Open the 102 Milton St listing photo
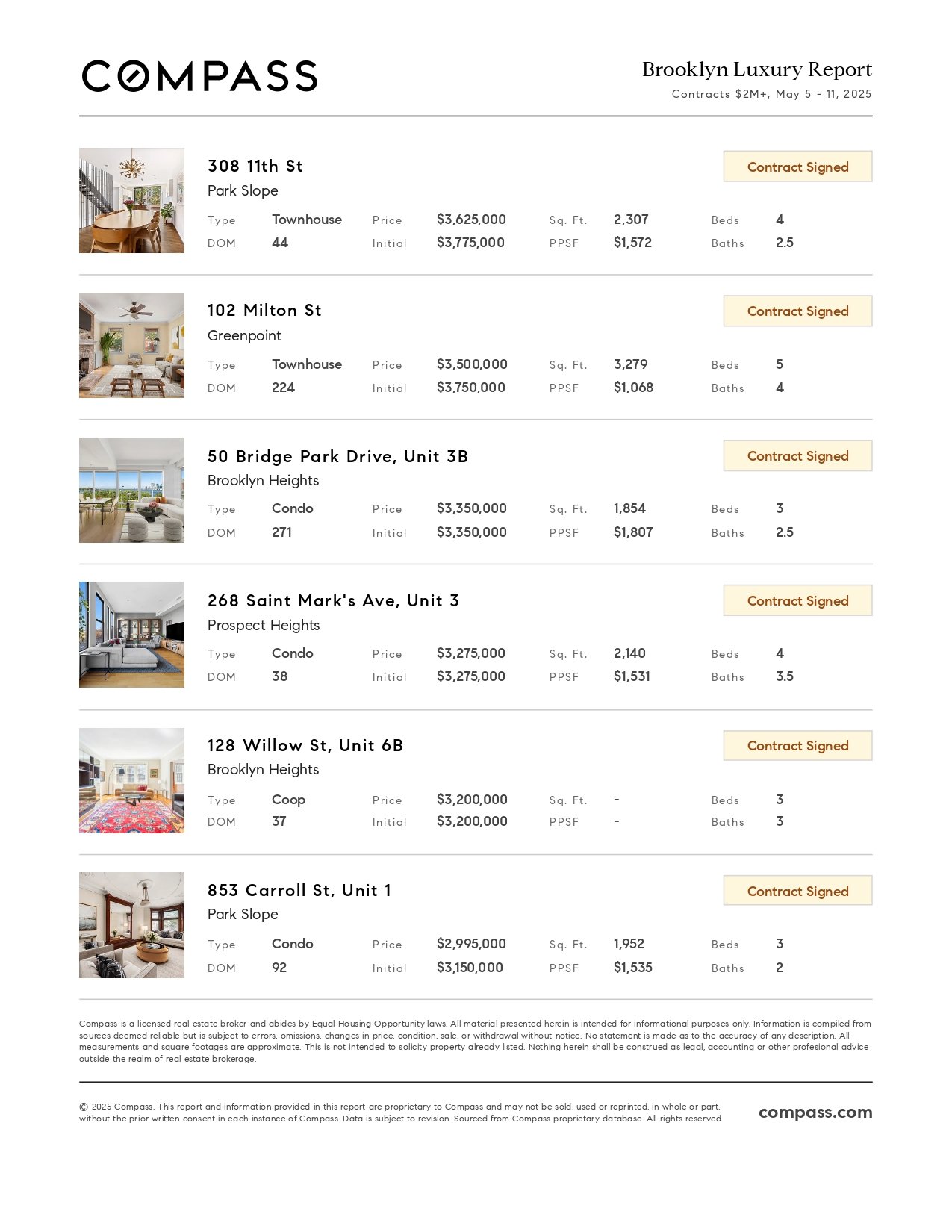The image size is (952, 1232). [x=131, y=345]
